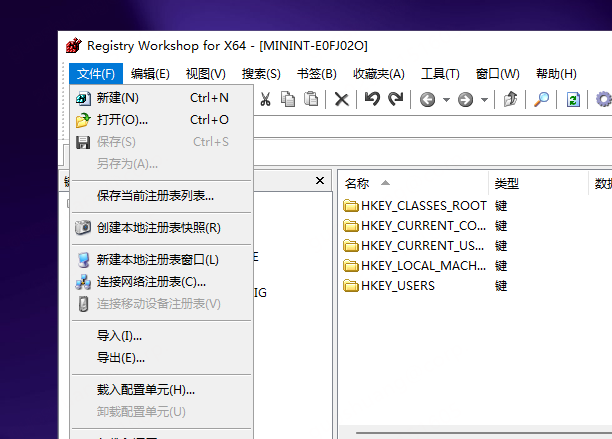612x439 pixels.
Task: Click the Undo arrow icon
Action: [372, 99]
